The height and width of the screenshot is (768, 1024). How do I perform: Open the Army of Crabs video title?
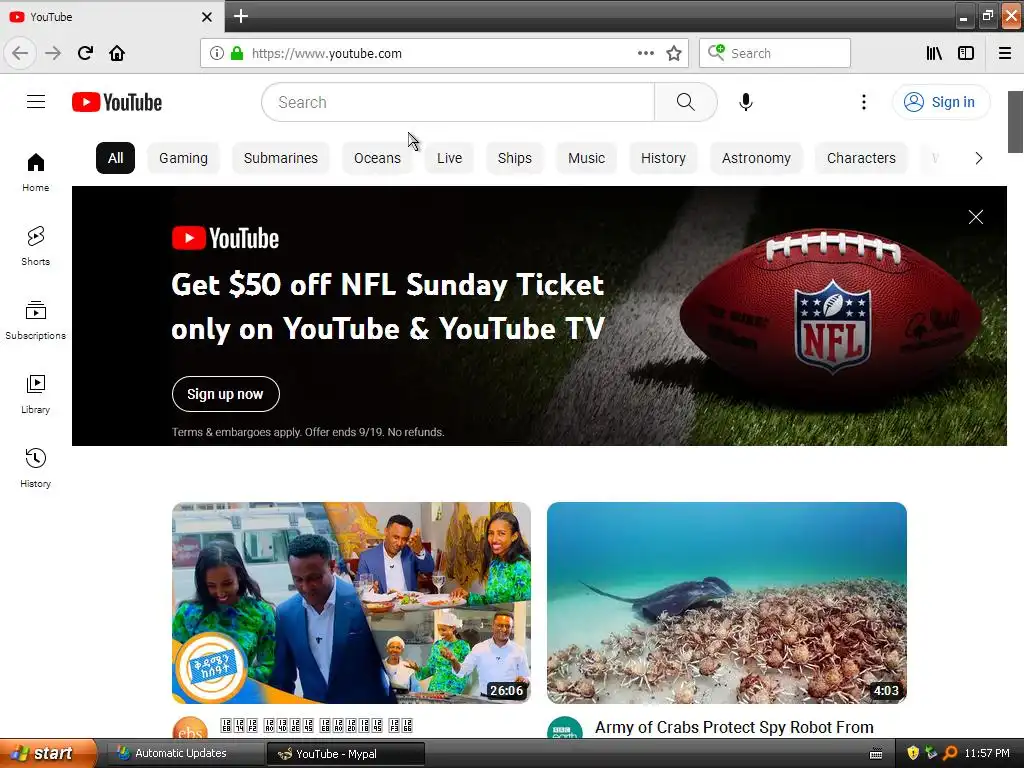point(734,728)
